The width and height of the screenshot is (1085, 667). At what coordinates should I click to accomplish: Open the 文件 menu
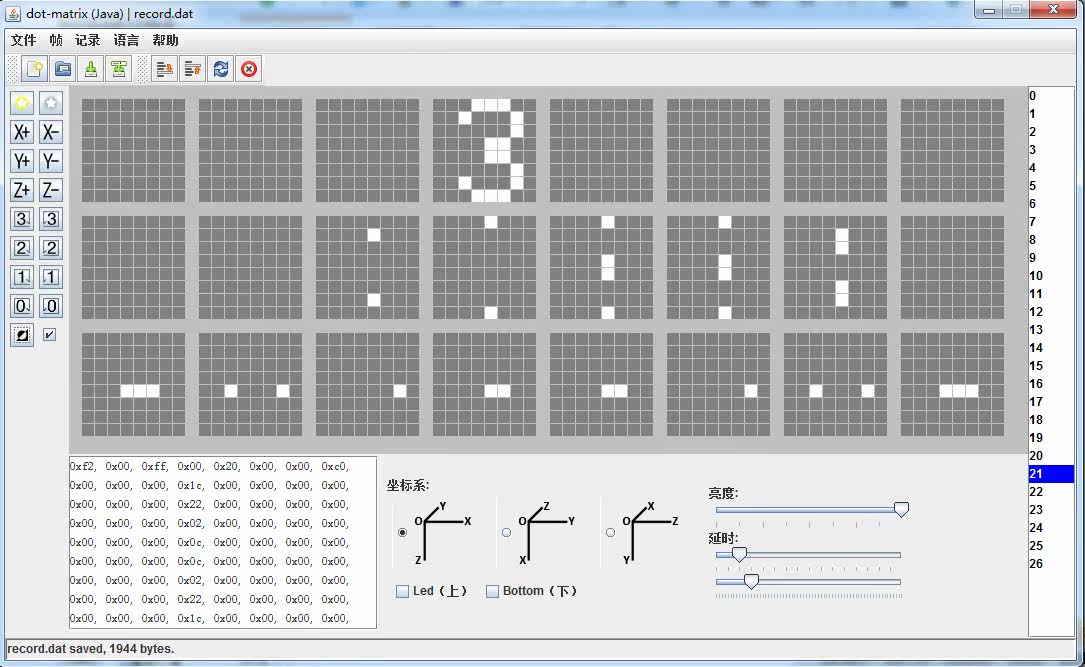pyautogui.click(x=24, y=40)
